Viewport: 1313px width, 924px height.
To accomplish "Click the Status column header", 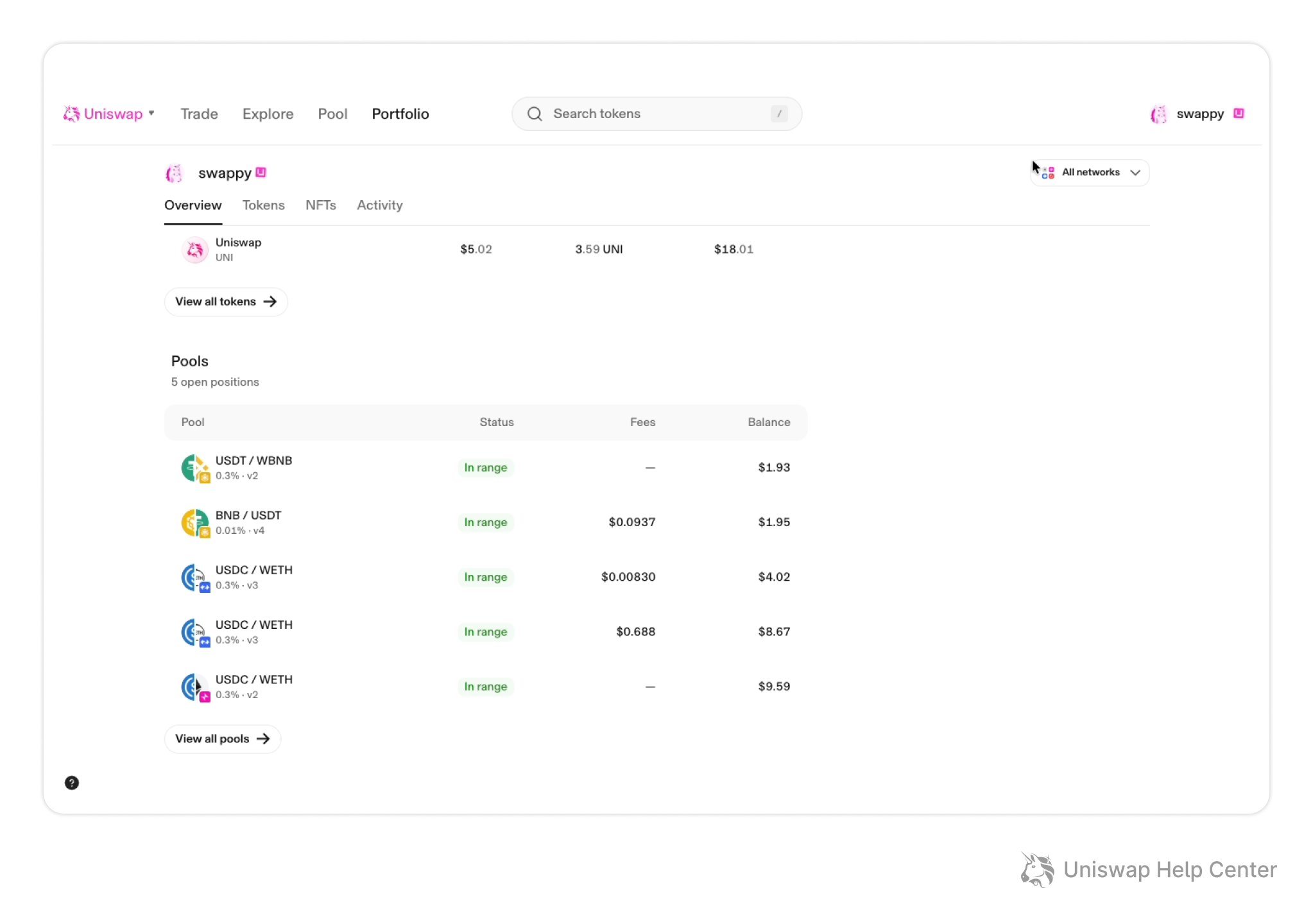I will 497,422.
